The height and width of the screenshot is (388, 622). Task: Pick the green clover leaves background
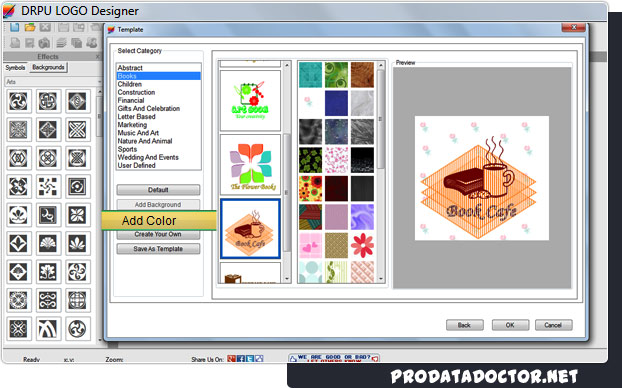pos(311,160)
